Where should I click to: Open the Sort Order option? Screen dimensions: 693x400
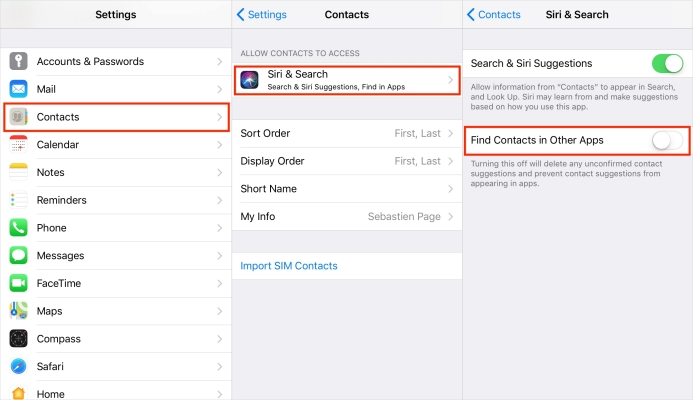346,133
